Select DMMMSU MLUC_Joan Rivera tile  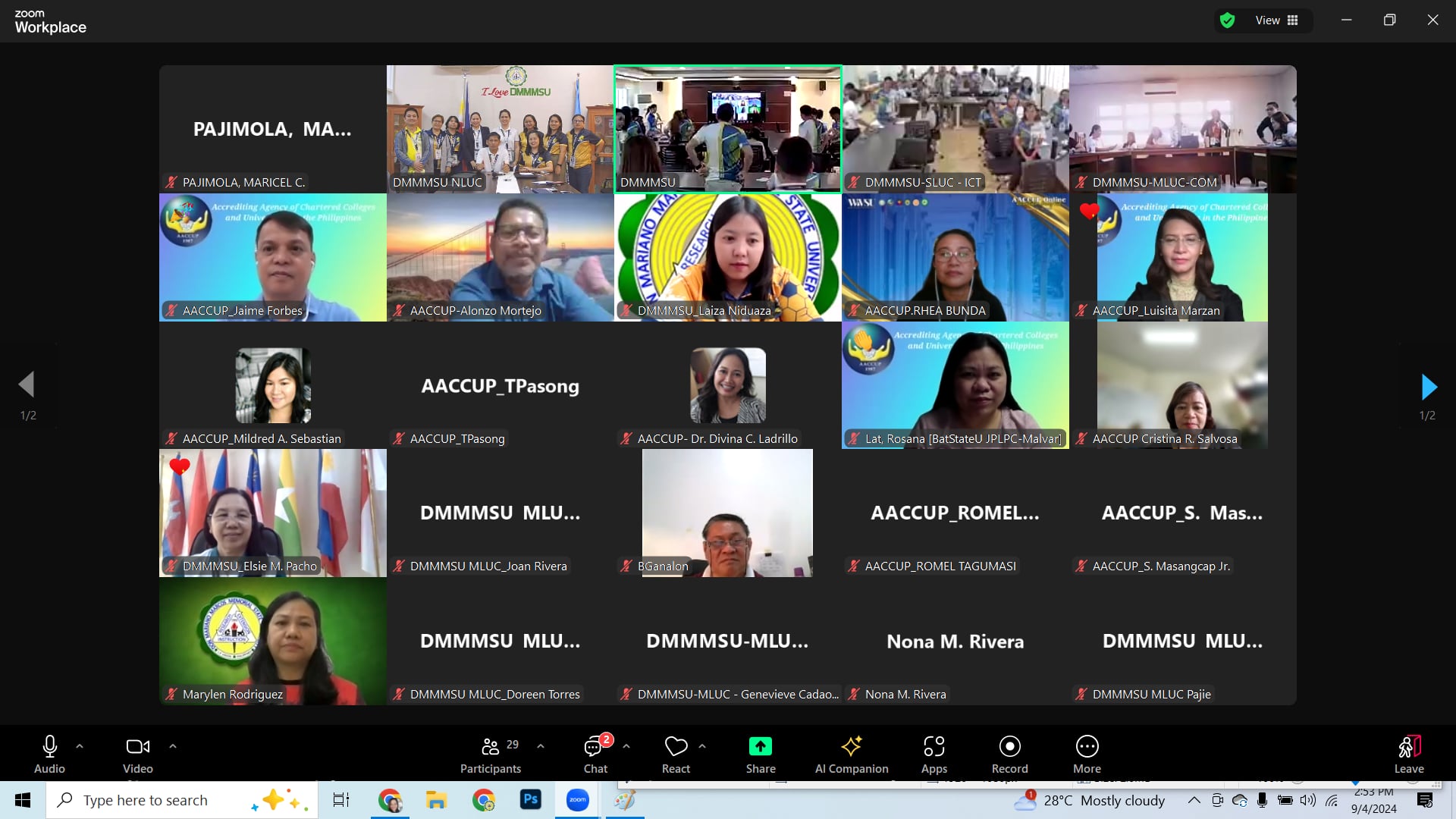500,513
